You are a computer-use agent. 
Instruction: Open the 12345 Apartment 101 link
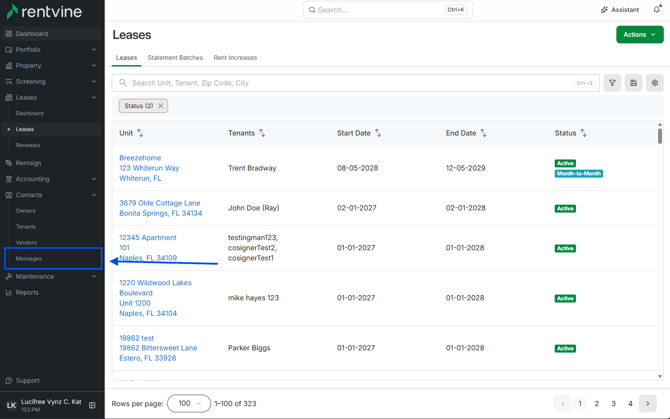click(148, 248)
